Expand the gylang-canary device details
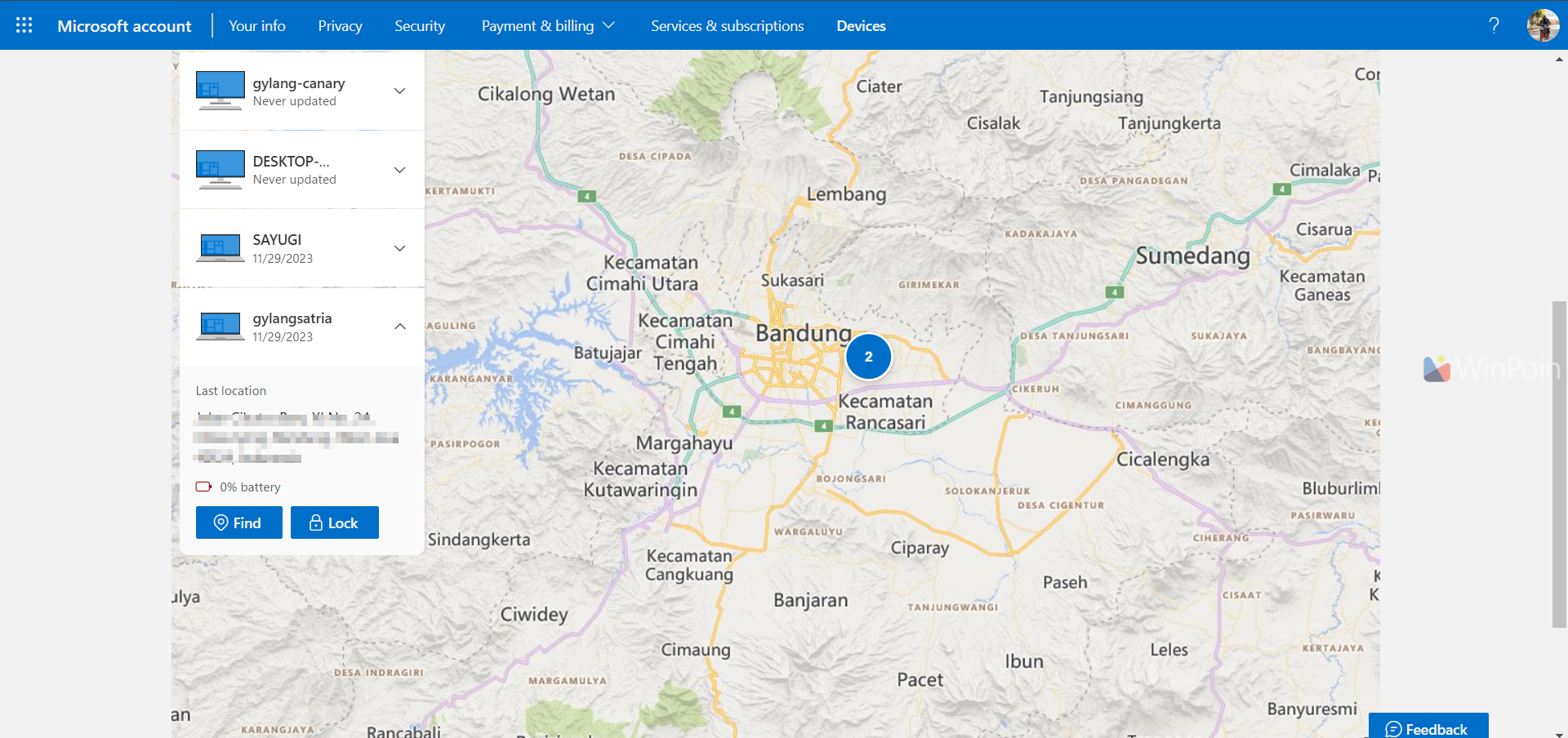Image resolution: width=1568 pixels, height=738 pixels. click(x=400, y=91)
